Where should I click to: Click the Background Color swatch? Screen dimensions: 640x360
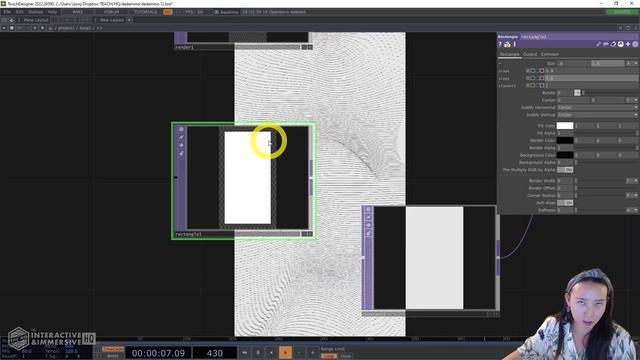[565, 155]
